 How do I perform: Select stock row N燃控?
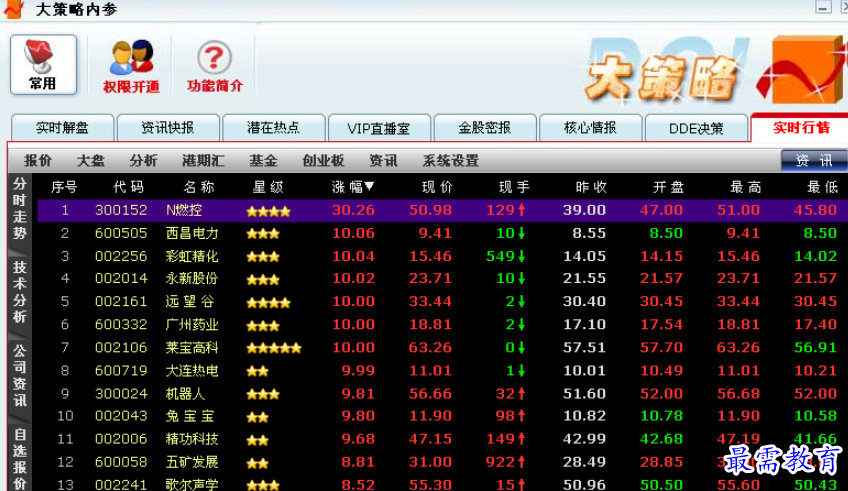[x=442, y=210]
